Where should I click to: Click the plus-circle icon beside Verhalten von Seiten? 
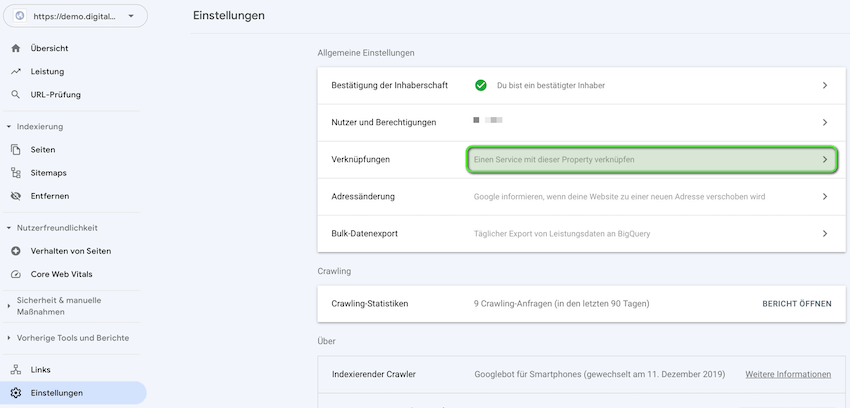click(16, 251)
